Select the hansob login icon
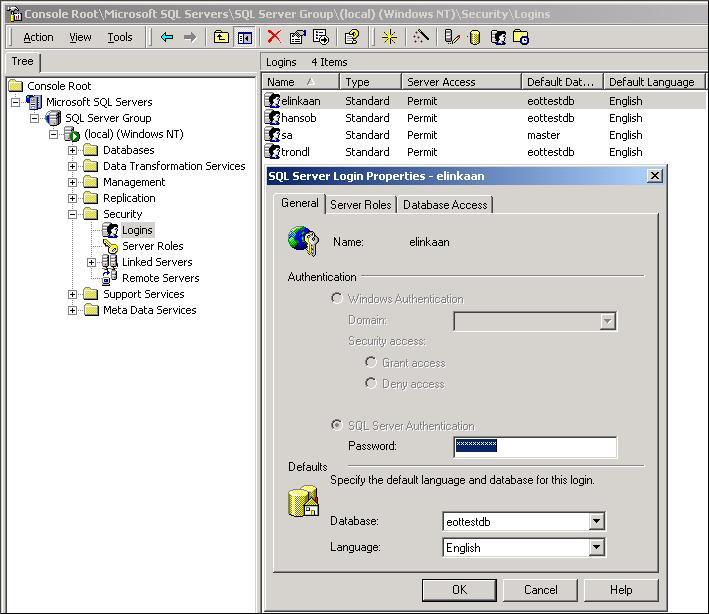Image resolution: width=709 pixels, height=614 pixels. tap(273, 118)
